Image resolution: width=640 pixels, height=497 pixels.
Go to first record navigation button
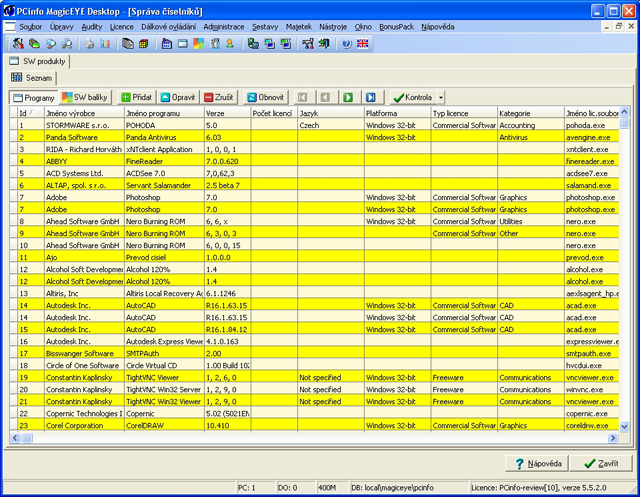(302, 97)
